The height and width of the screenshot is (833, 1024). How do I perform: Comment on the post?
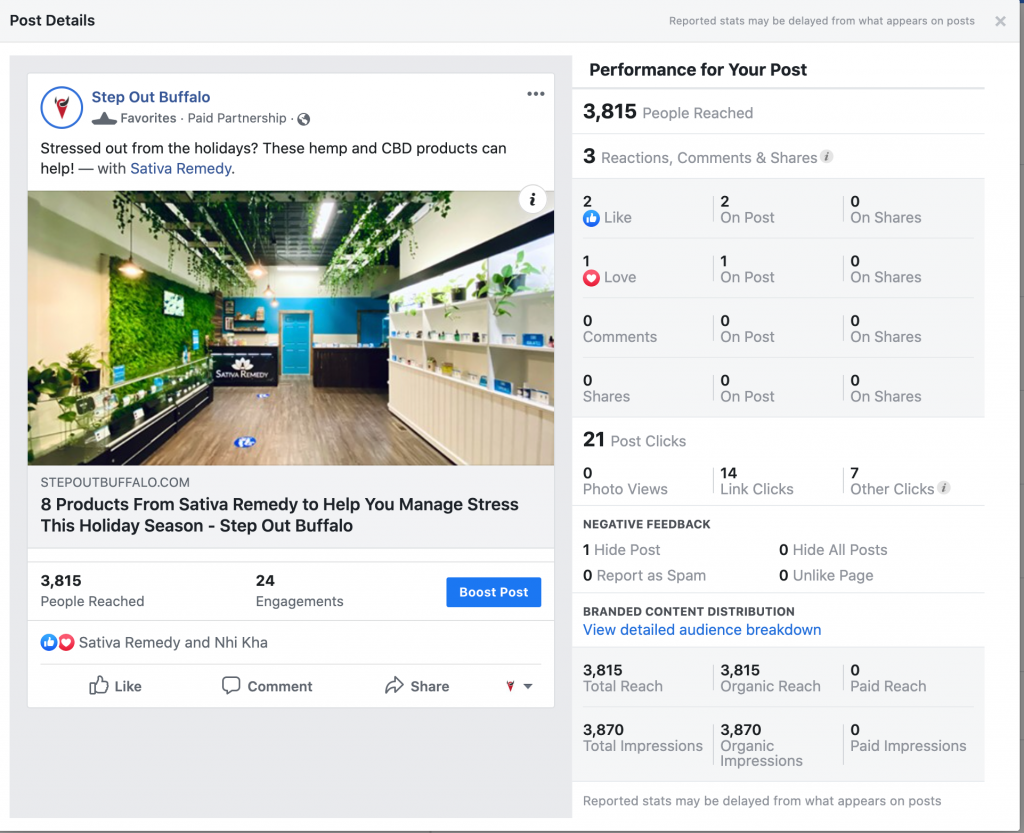pos(267,686)
